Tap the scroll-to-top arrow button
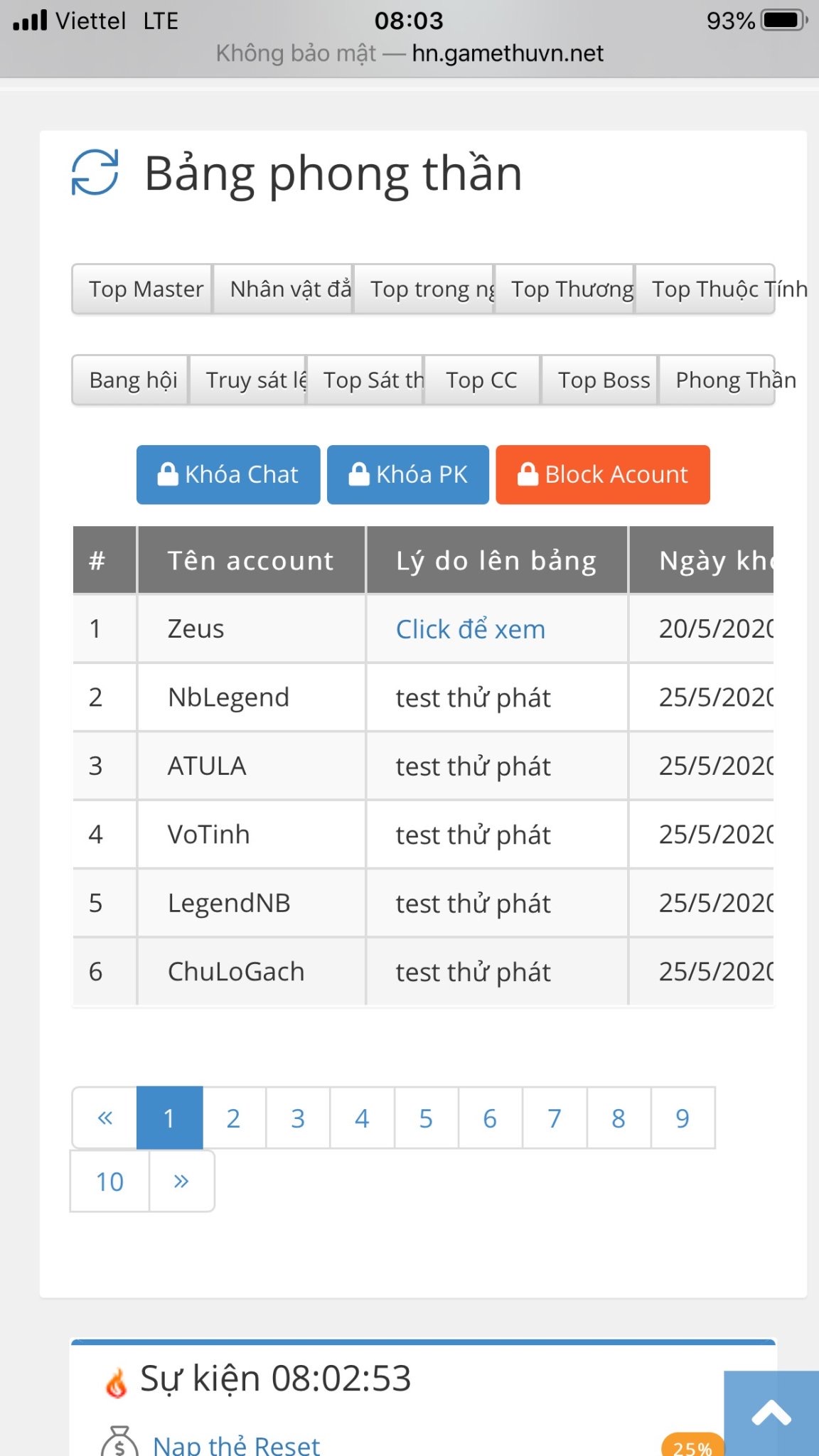The height and width of the screenshot is (1456, 819). pyautogui.click(x=771, y=1413)
